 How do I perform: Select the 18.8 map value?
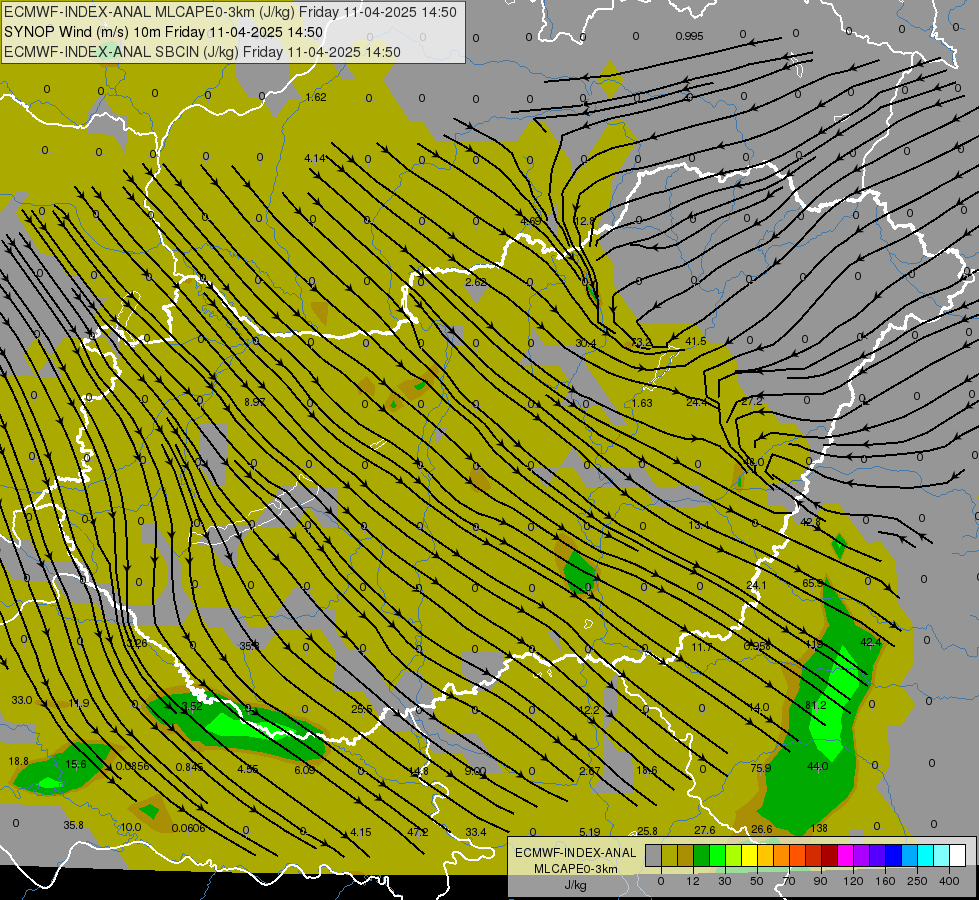[19, 761]
